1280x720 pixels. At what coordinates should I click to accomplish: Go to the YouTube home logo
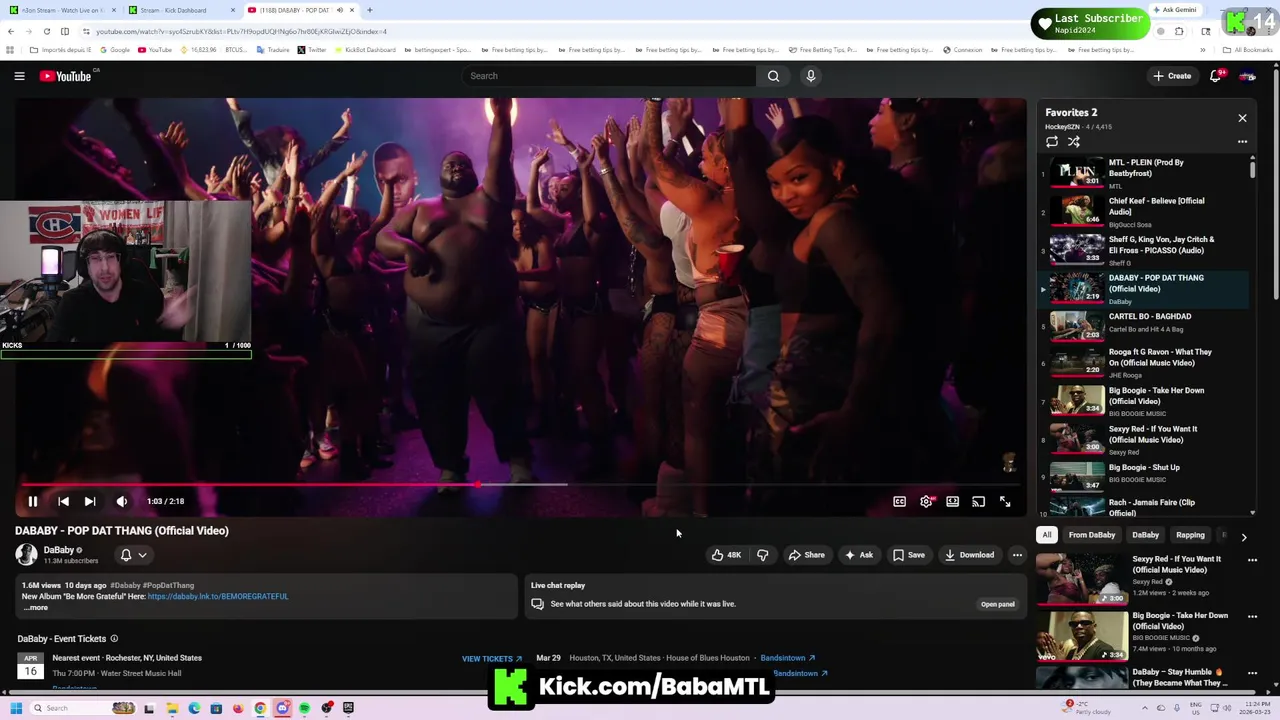(67, 76)
